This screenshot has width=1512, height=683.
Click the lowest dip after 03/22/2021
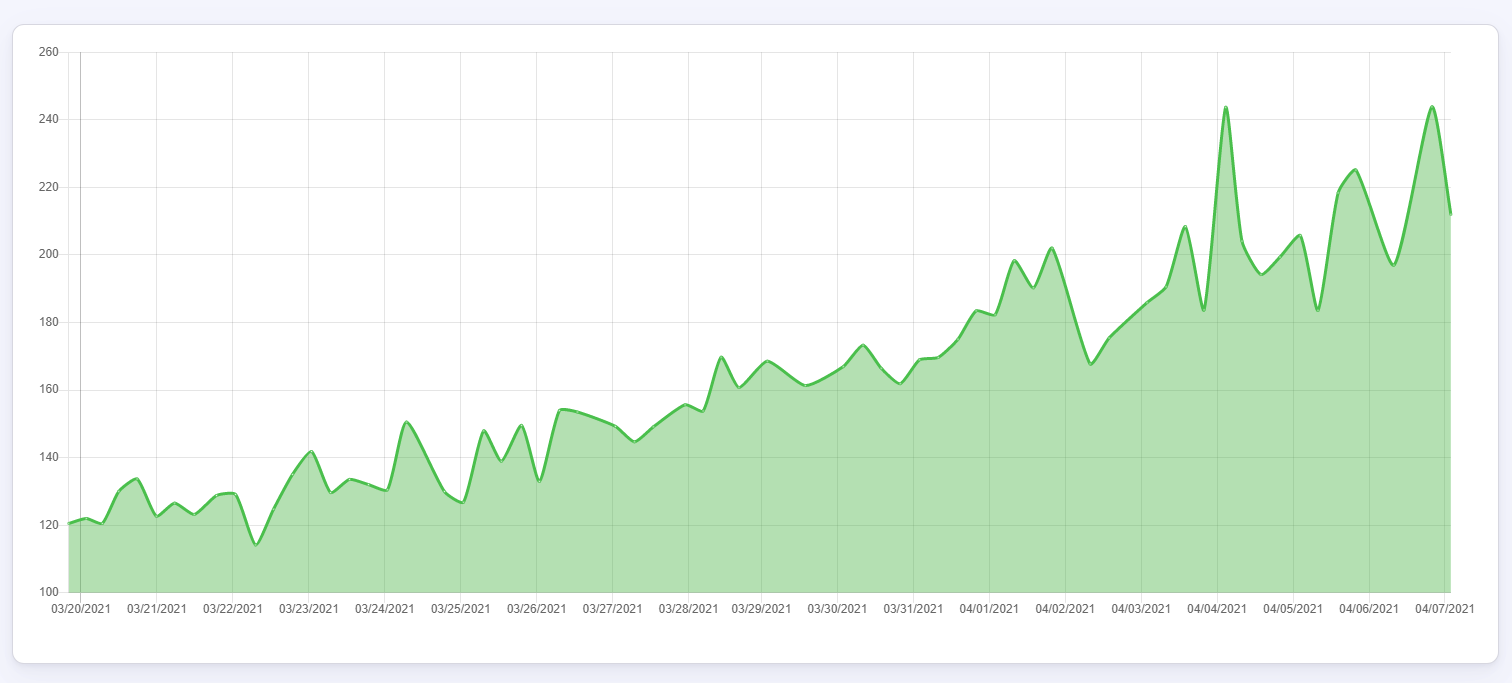pos(256,545)
